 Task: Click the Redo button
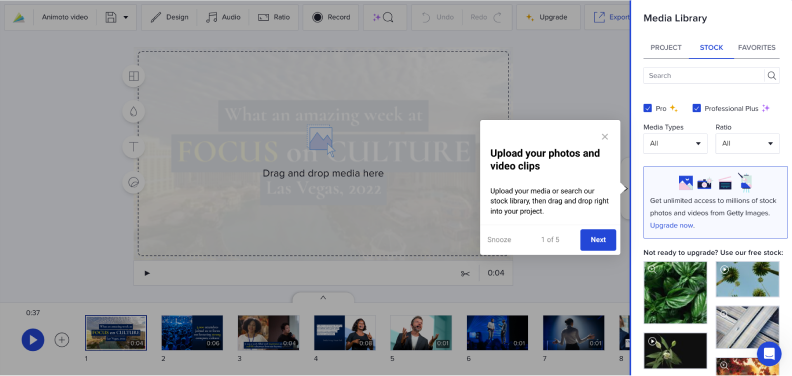[x=486, y=17]
